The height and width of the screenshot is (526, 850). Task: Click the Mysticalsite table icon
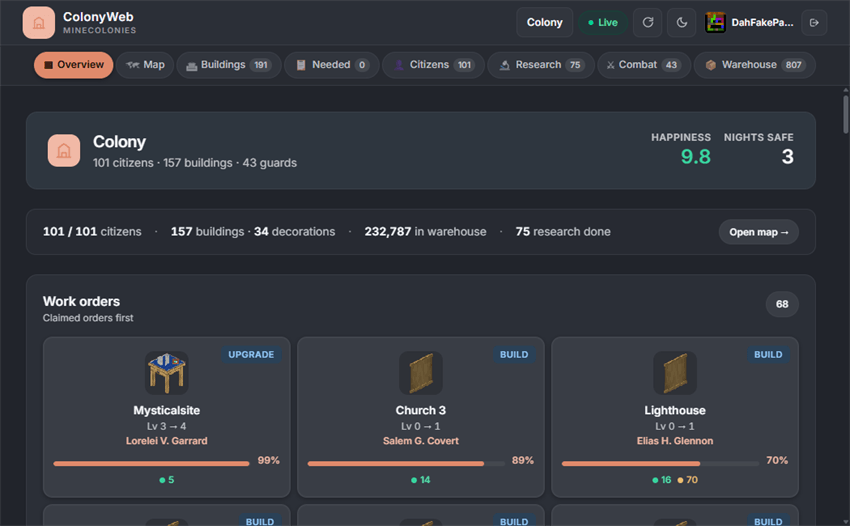pos(166,373)
